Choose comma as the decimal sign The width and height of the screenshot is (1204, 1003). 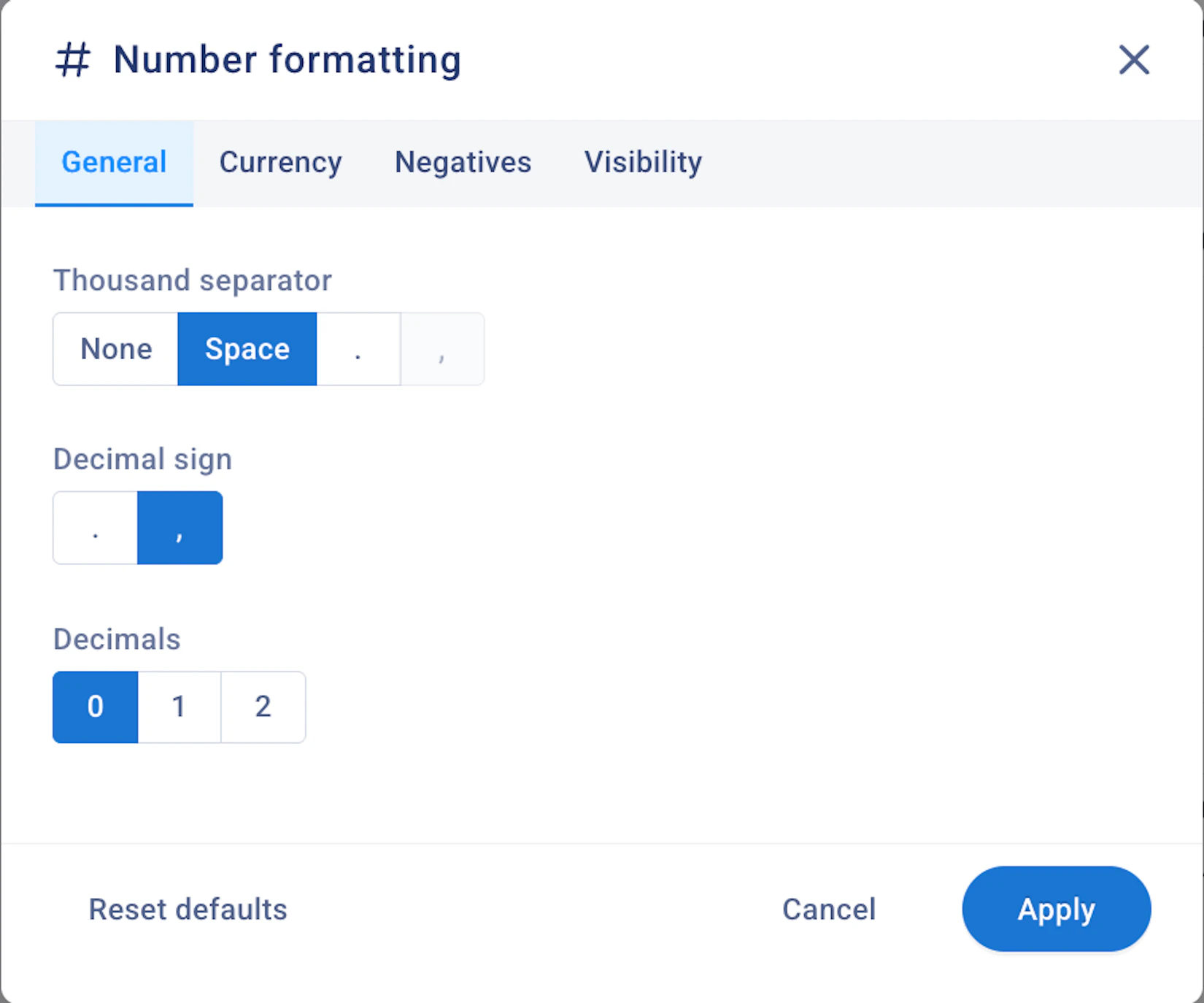point(180,528)
